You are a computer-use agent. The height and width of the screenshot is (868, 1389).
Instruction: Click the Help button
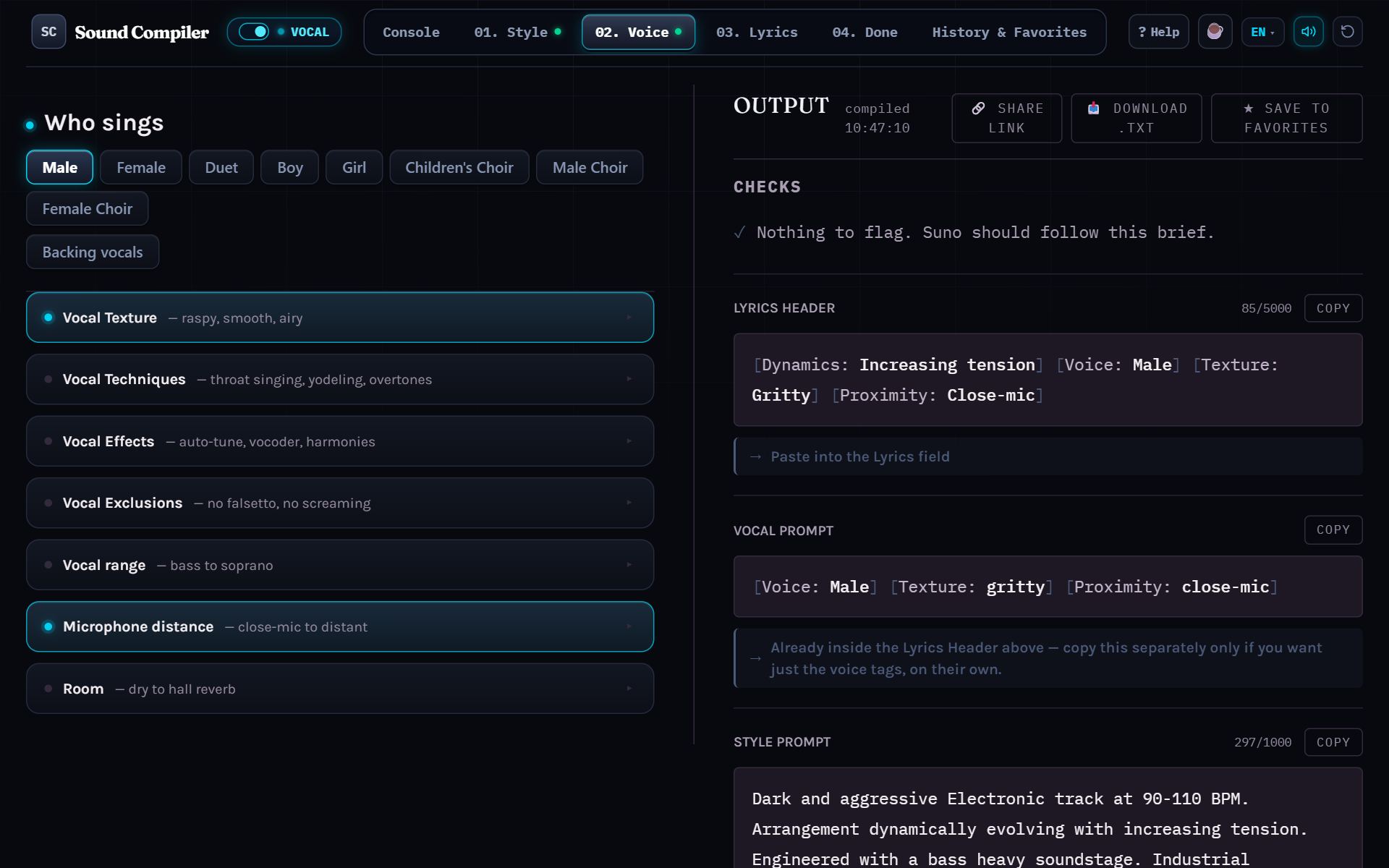click(x=1158, y=32)
